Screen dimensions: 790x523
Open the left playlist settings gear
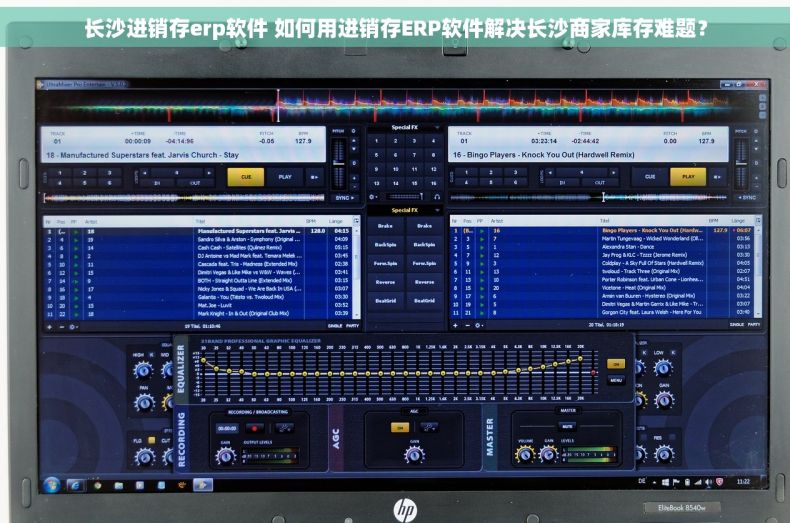(x=73, y=326)
